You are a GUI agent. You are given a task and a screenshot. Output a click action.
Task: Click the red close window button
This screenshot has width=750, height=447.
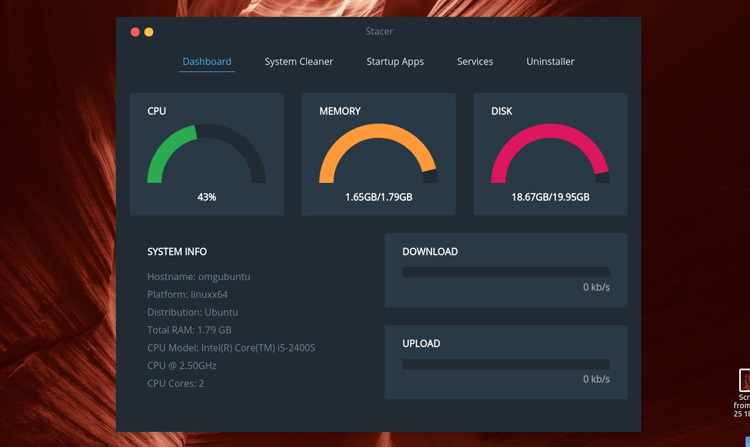(x=135, y=32)
